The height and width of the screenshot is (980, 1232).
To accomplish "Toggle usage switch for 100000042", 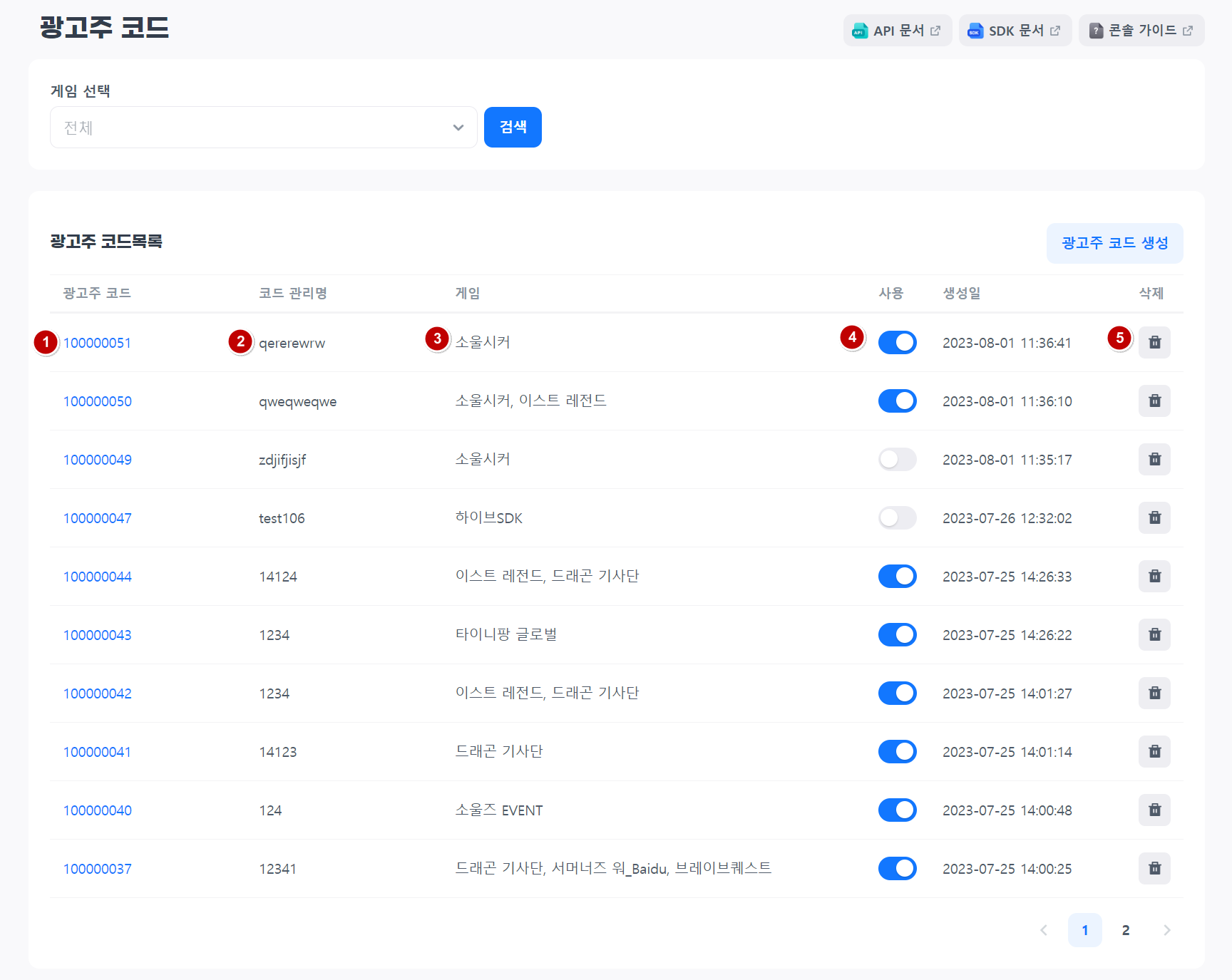I will tap(897, 693).
